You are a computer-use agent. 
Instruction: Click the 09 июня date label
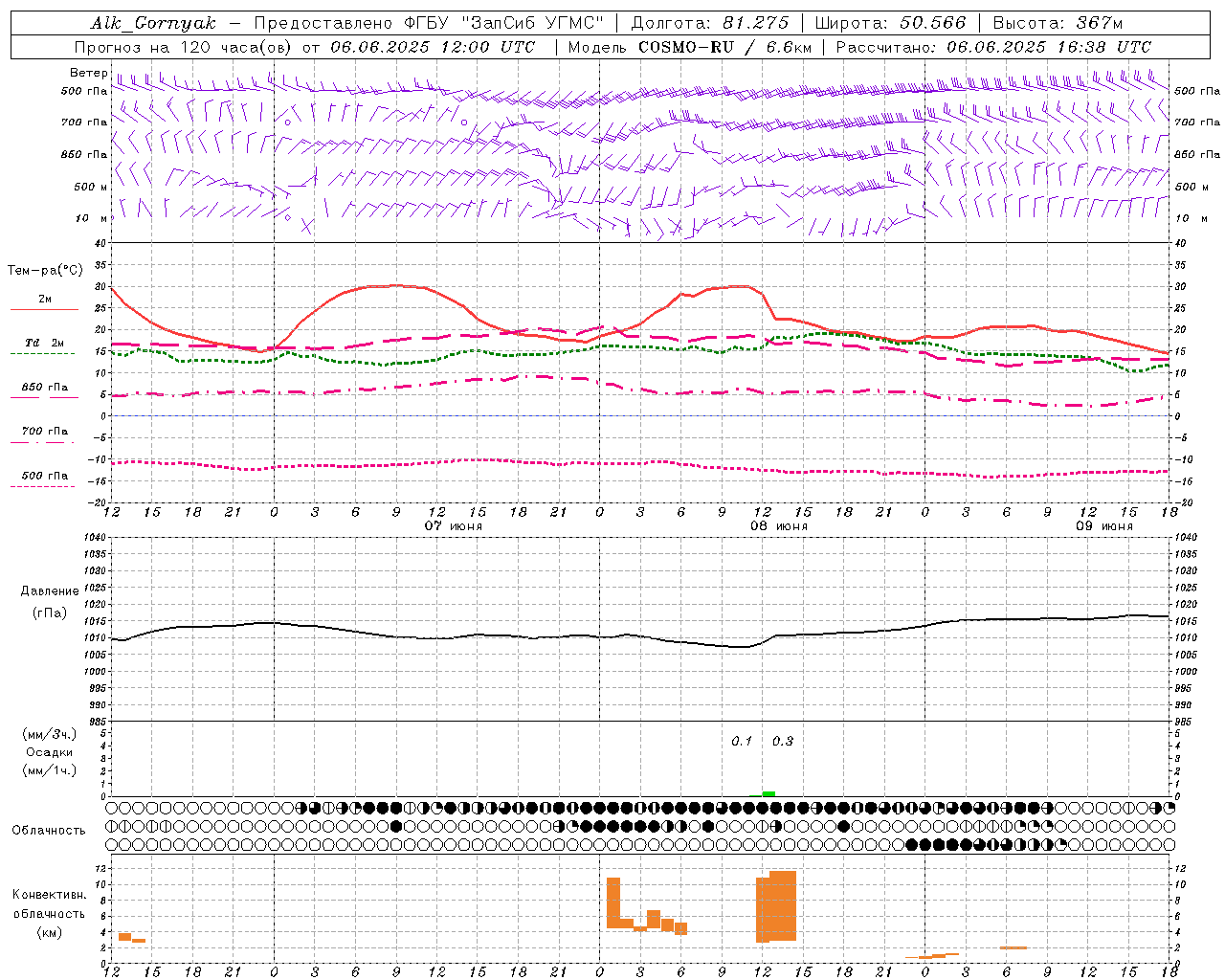[1103, 526]
